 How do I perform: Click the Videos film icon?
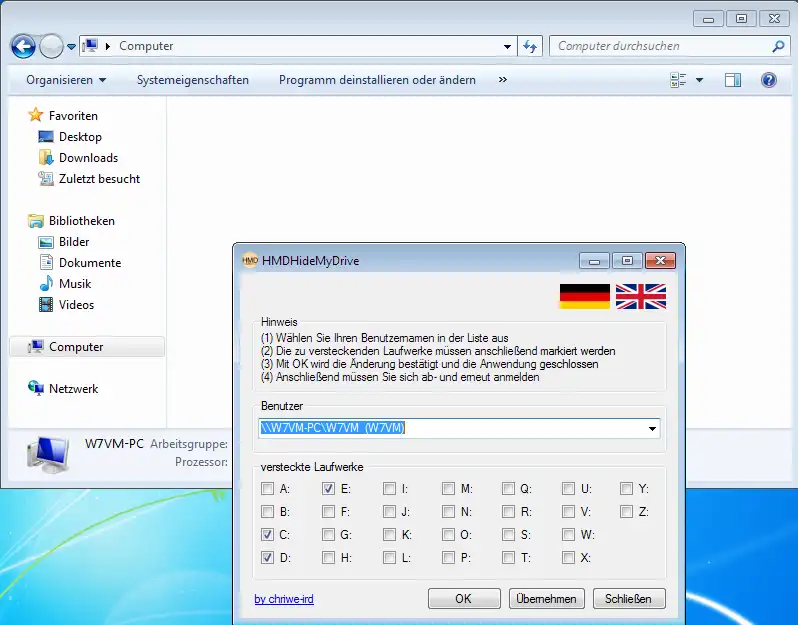(x=46, y=304)
